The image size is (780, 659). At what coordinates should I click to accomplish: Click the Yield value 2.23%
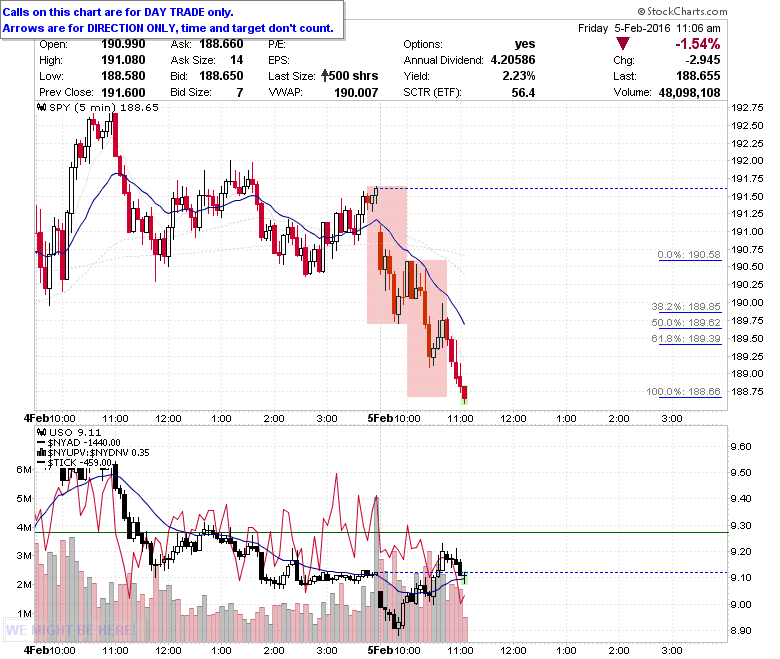[519, 76]
